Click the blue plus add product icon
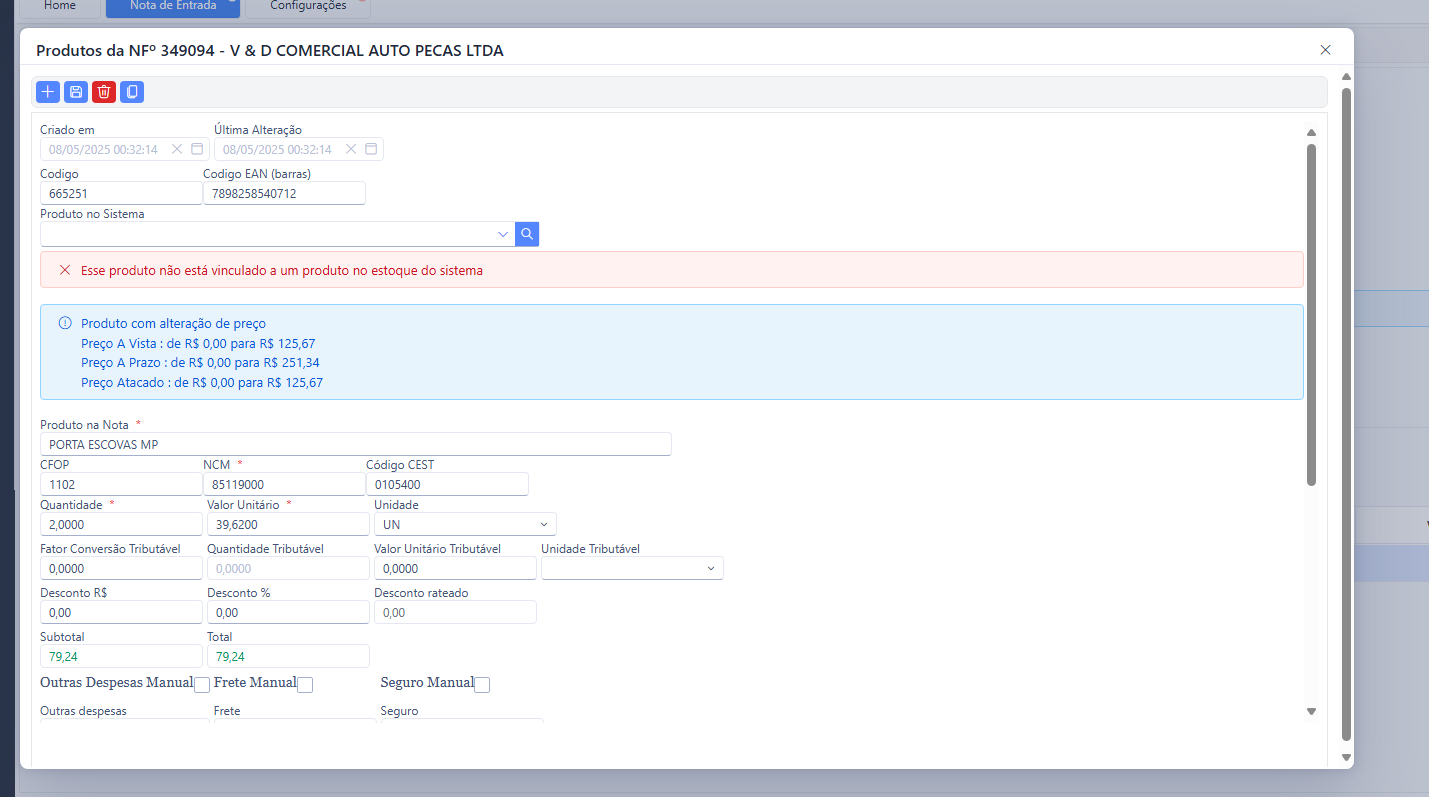 (47, 92)
